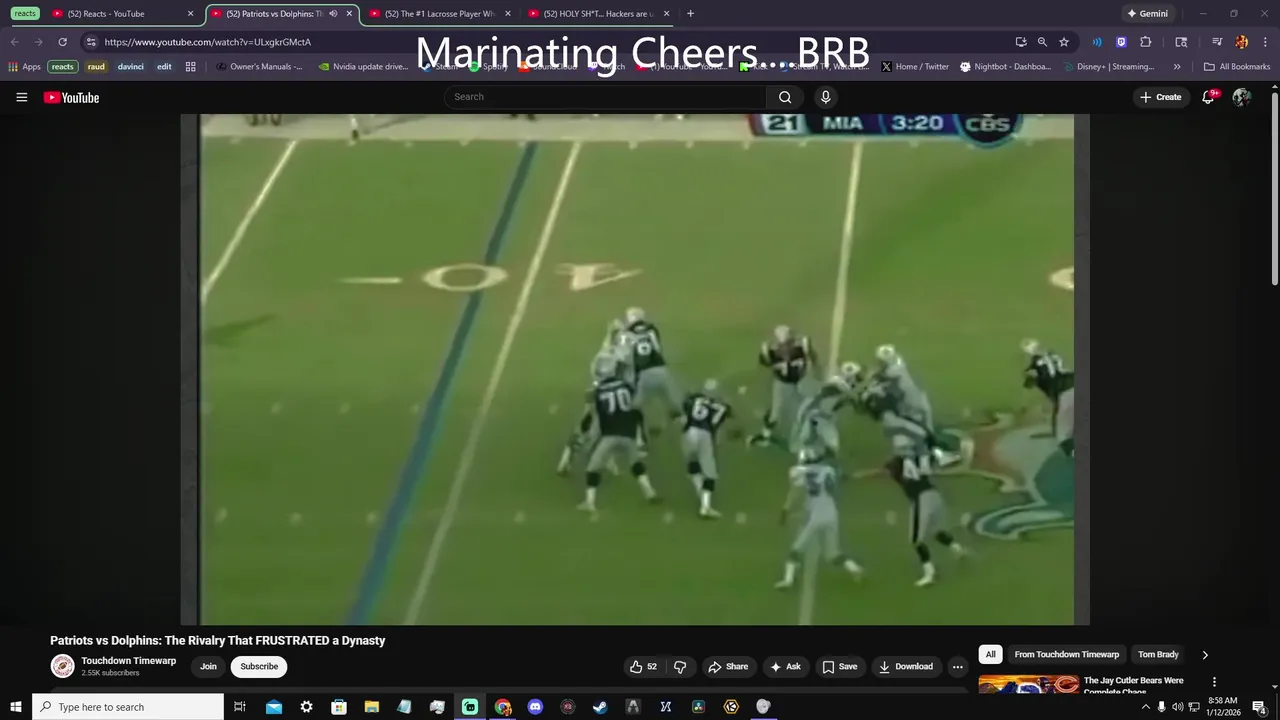Select the All filter chip

990,654
